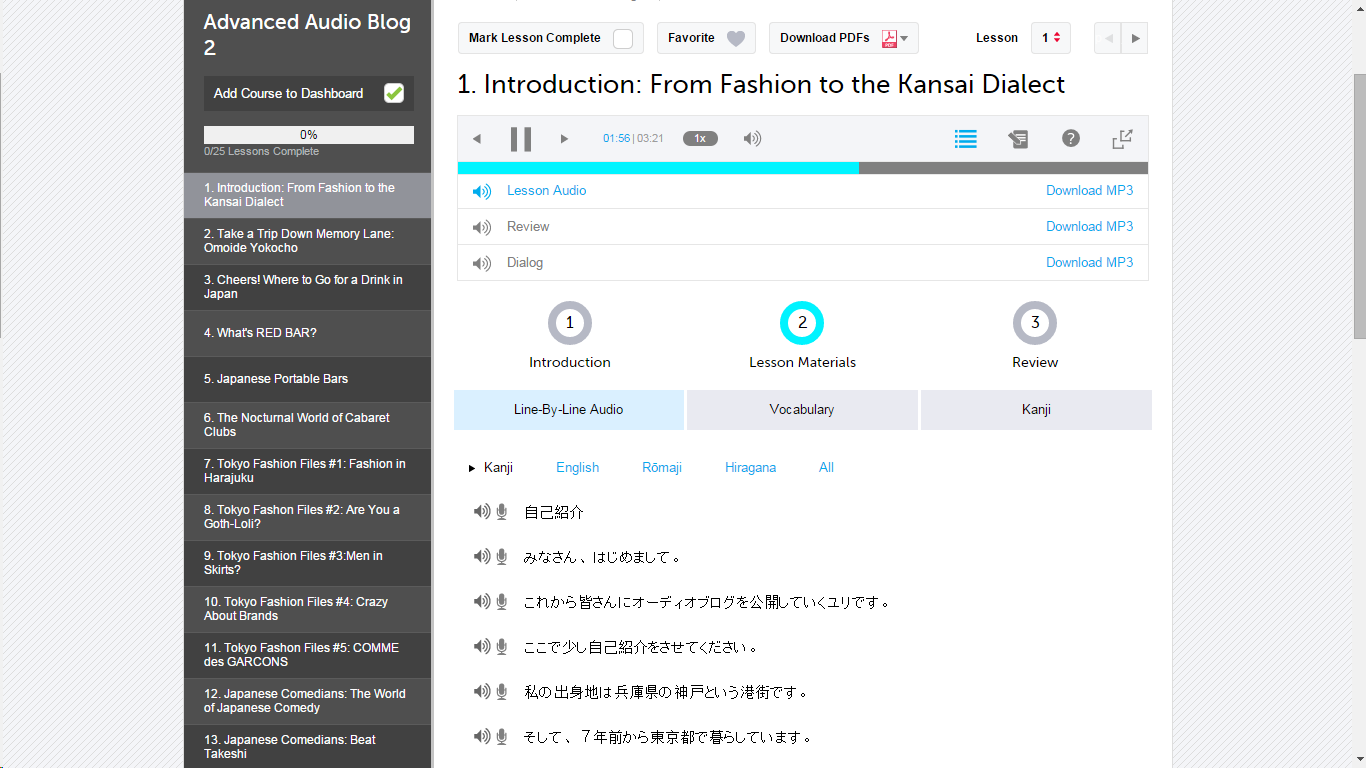Play the Dialog track speaker icon
The height and width of the screenshot is (768, 1366).
[481, 263]
